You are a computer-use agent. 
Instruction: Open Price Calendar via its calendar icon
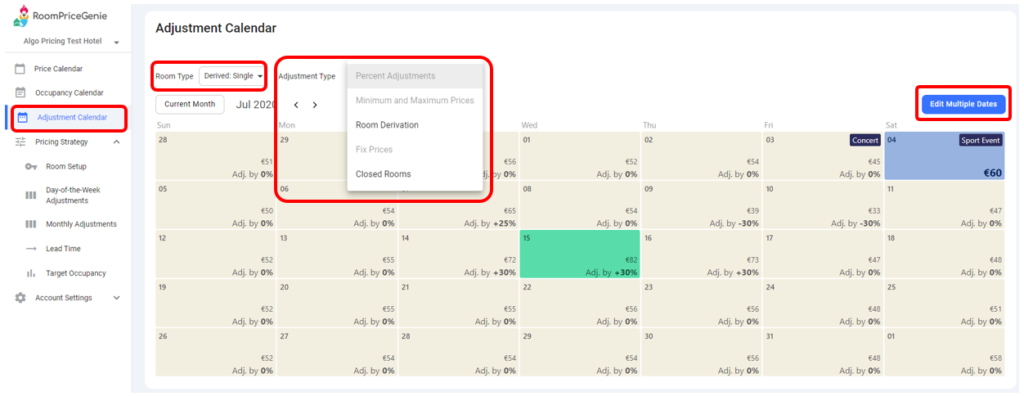(20, 69)
